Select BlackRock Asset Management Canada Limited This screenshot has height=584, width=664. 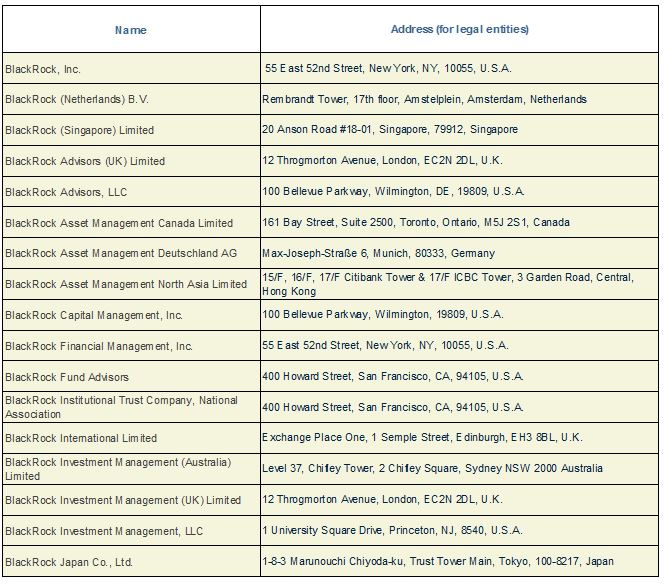pyautogui.click(x=131, y=222)
